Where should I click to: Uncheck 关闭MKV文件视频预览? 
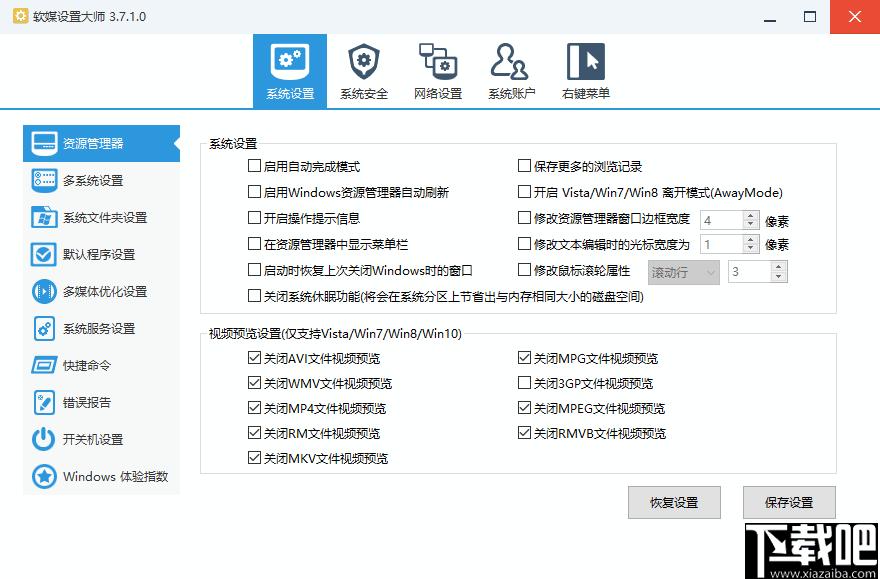coord(254,458)
